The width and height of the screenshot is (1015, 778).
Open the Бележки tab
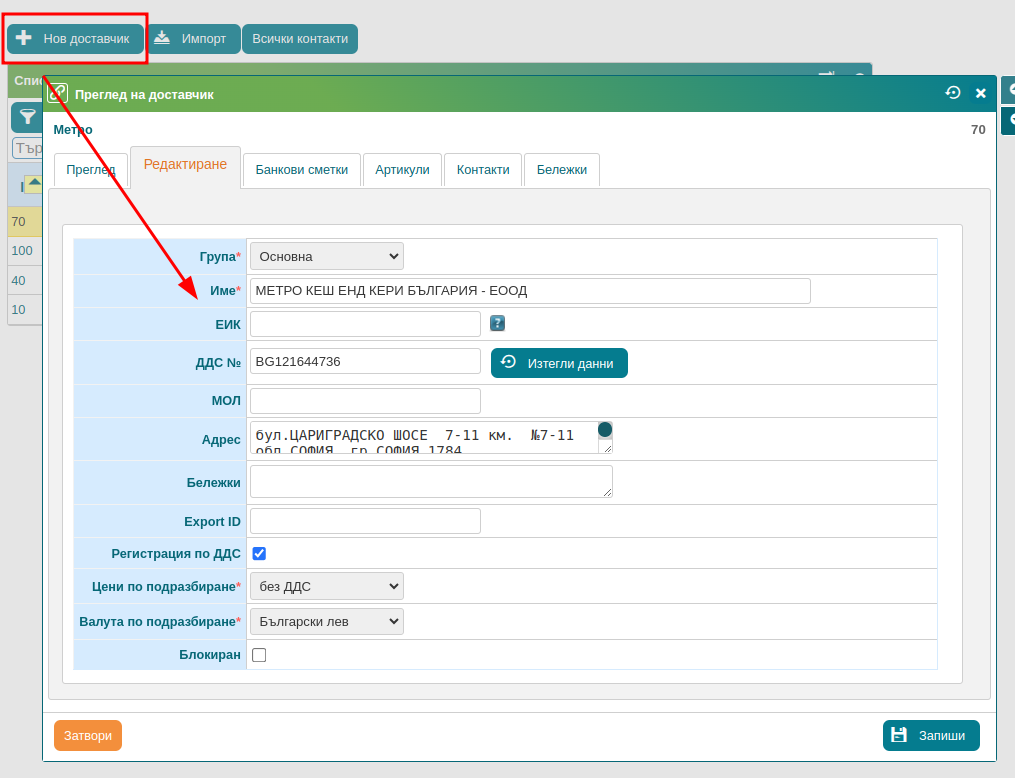pos(562,170)
